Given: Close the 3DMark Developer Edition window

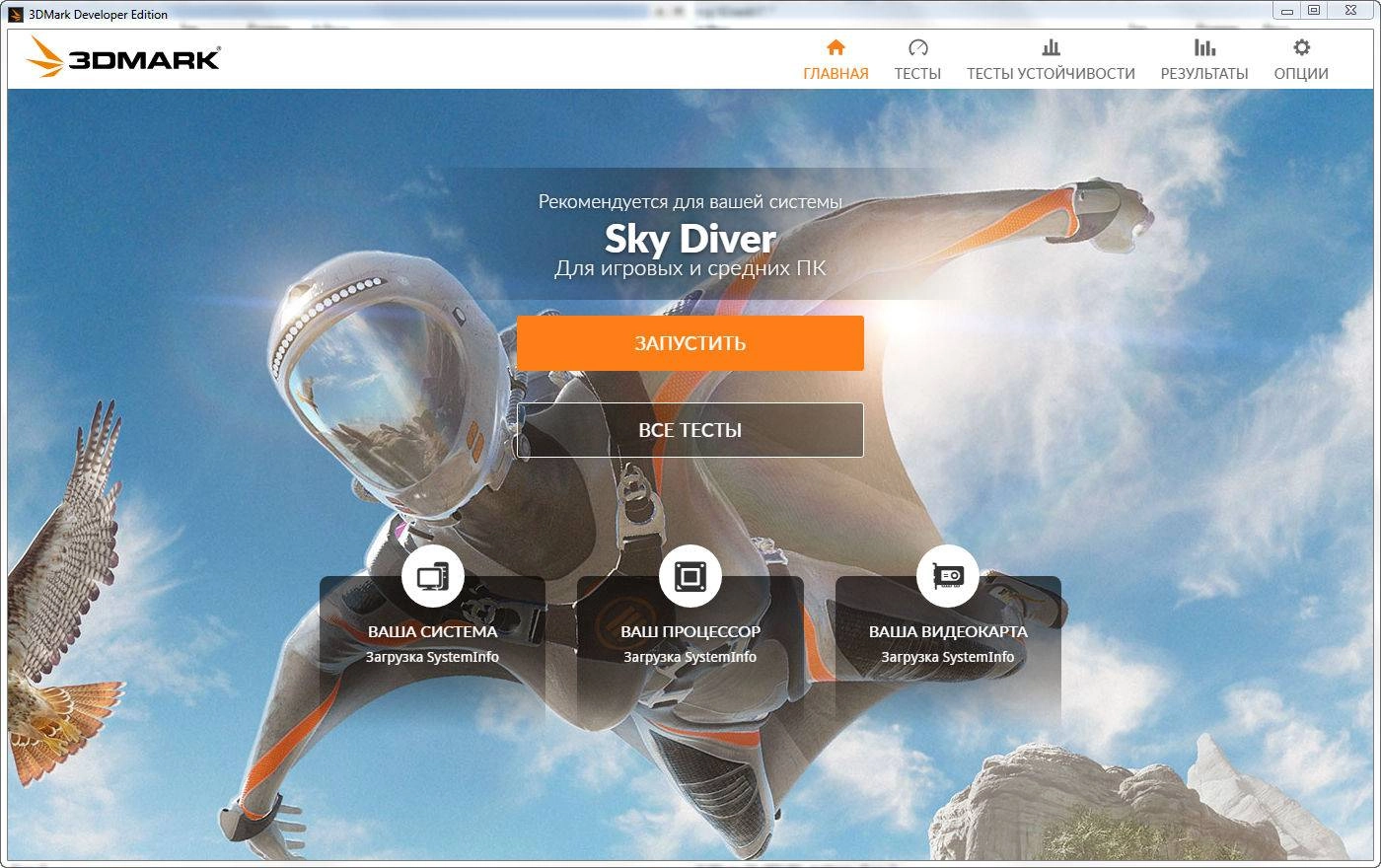Looking at the screenshot, I should pyautogui.click(x=1350, y=10).
